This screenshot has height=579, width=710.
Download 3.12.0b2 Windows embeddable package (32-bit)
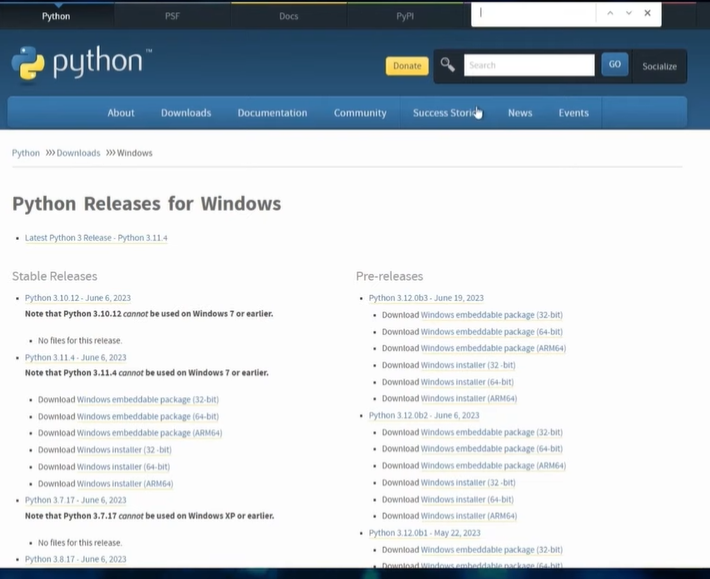pyautogui.click(x=492, y=432)
